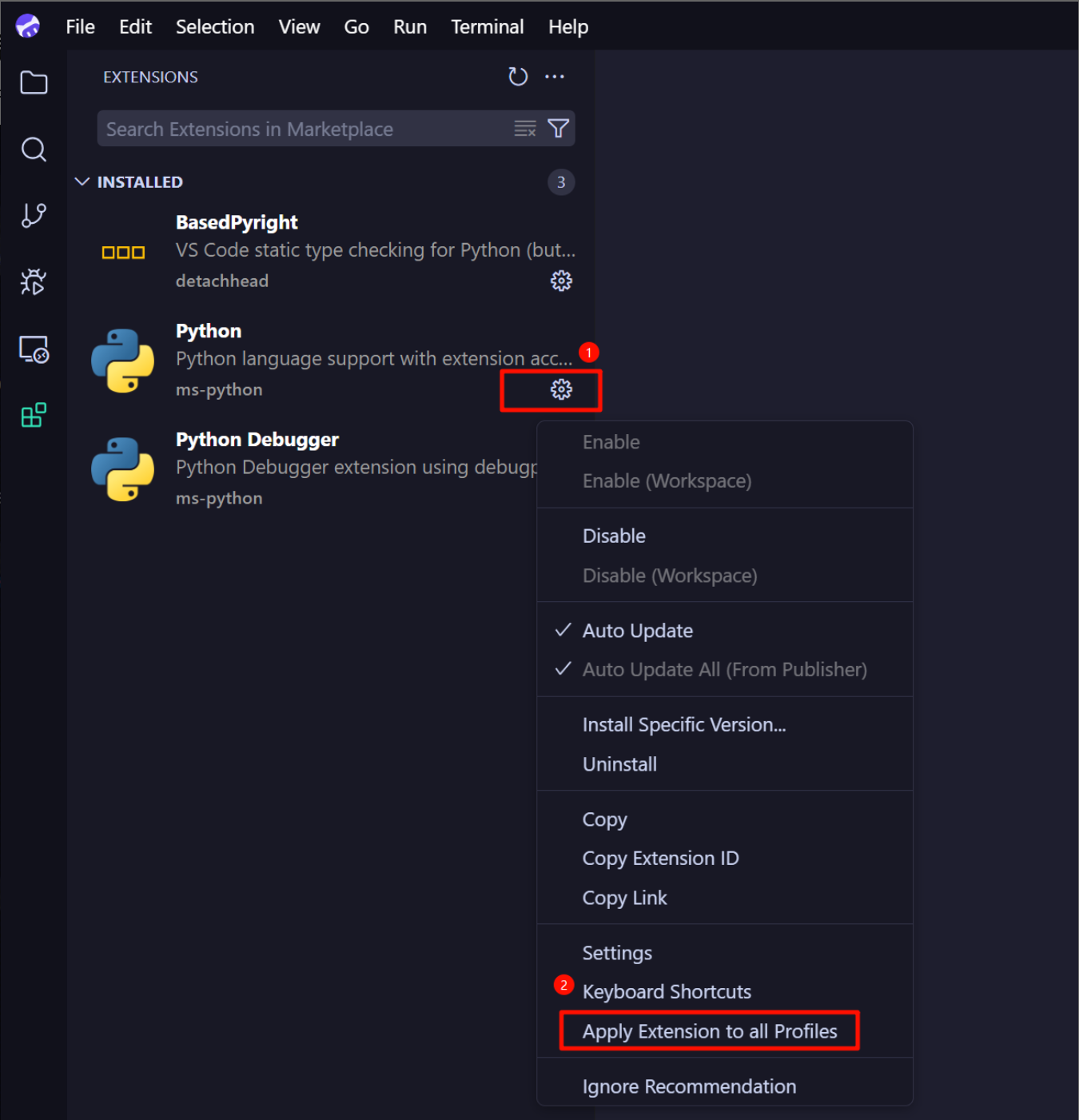Screen dimensions: 1079x1120
Task: Toggle Auto Update for the Python extension
Action: (637, 630)
